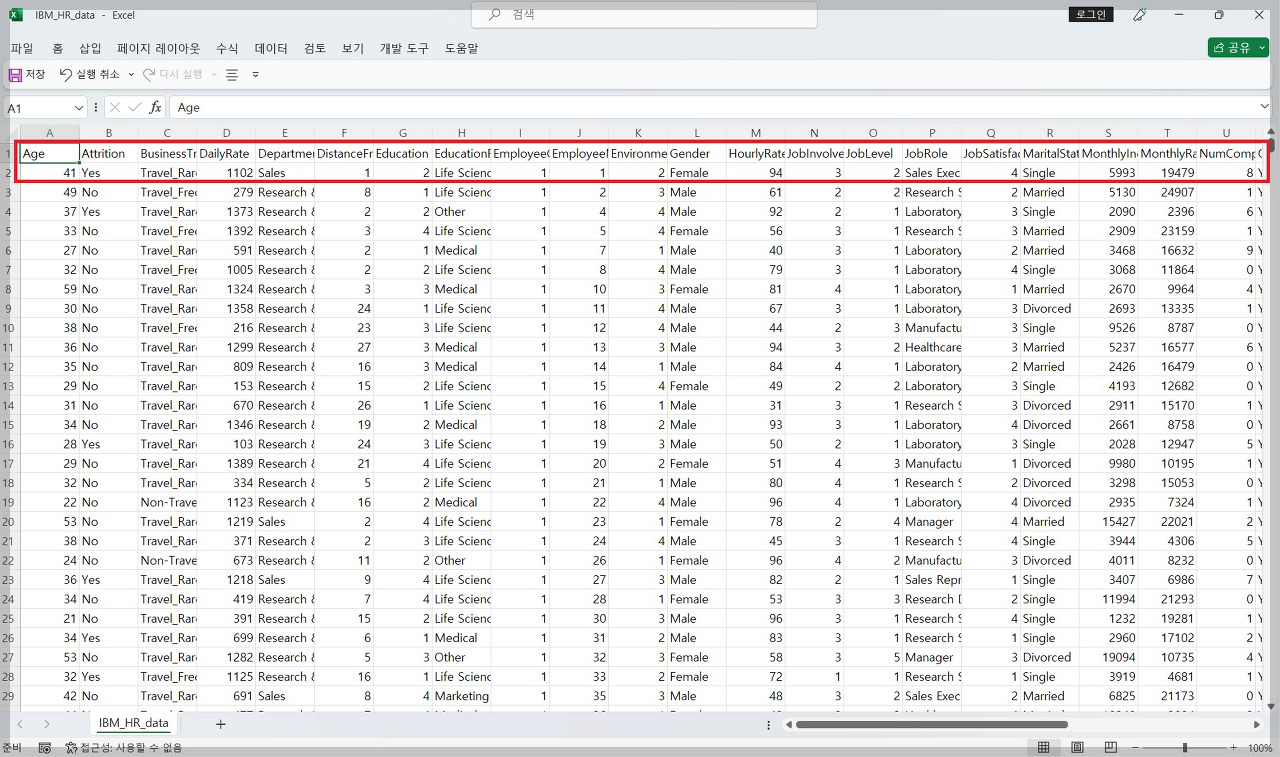The width and height of the screenshot is (1280, 757).
Task: Switch to Page Layout view icon
Action: 1077,748
